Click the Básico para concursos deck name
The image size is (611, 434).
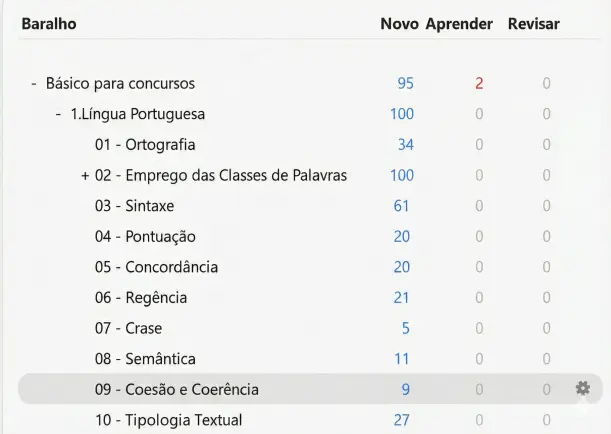pyautogui.click(x=120, y=84)
